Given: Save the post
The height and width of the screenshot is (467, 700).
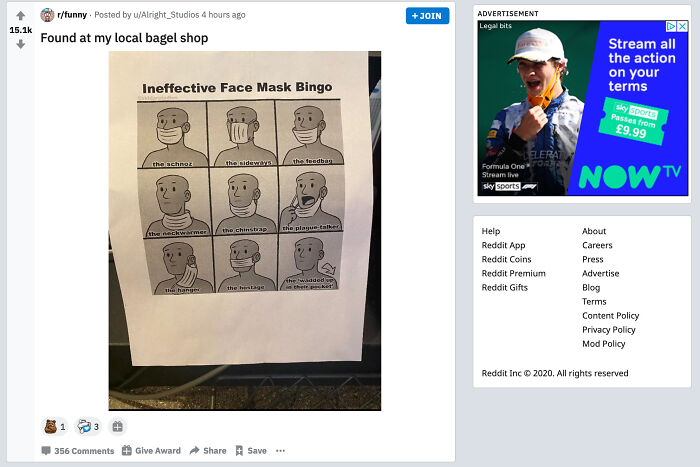Looking at the screenshot, I should (251, 451).
